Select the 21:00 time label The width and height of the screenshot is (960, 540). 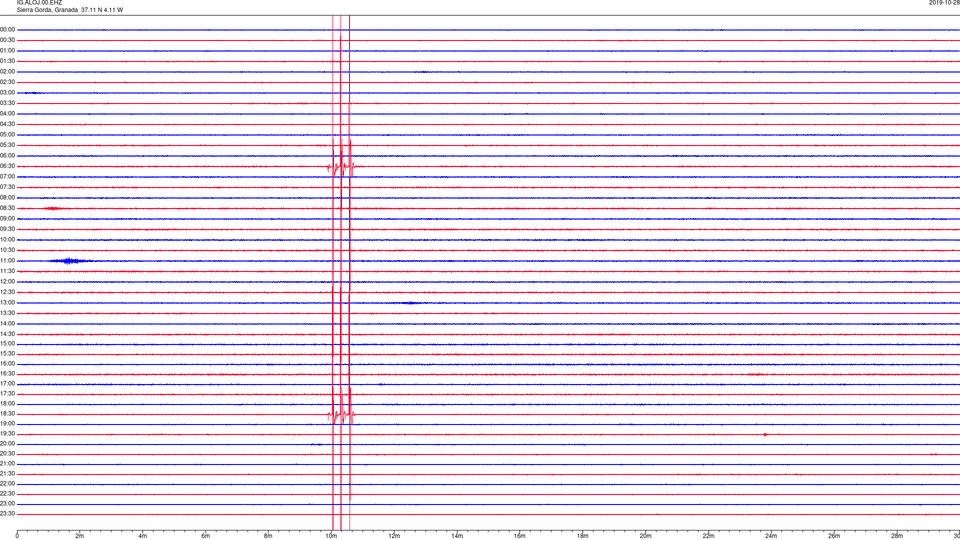click(7, 464)
